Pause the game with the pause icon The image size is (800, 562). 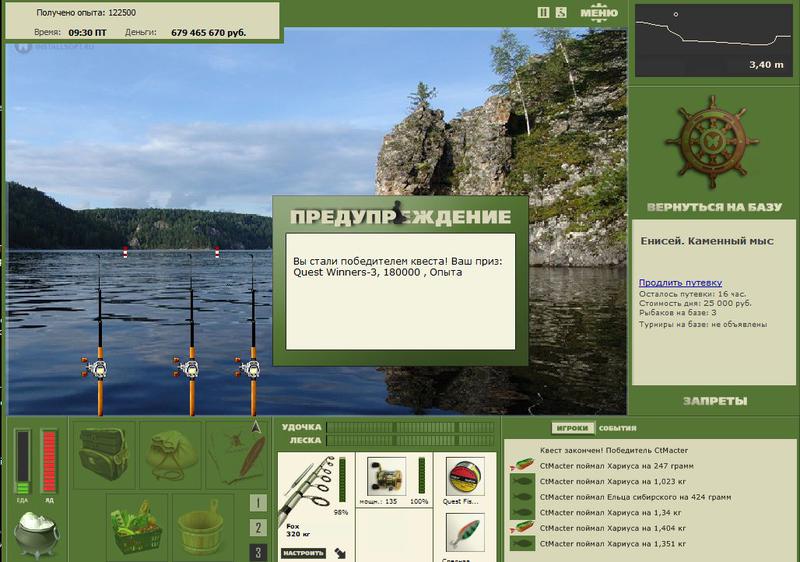(543, 12)
